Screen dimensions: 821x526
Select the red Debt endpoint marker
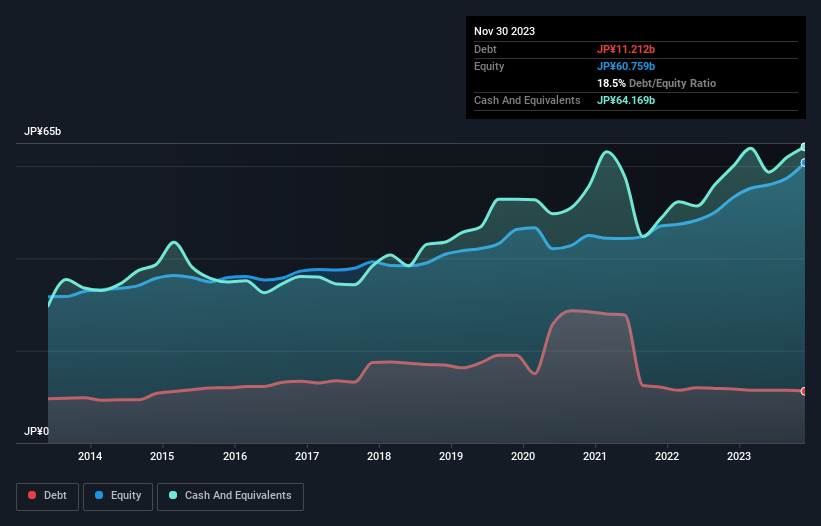point(804,391)
